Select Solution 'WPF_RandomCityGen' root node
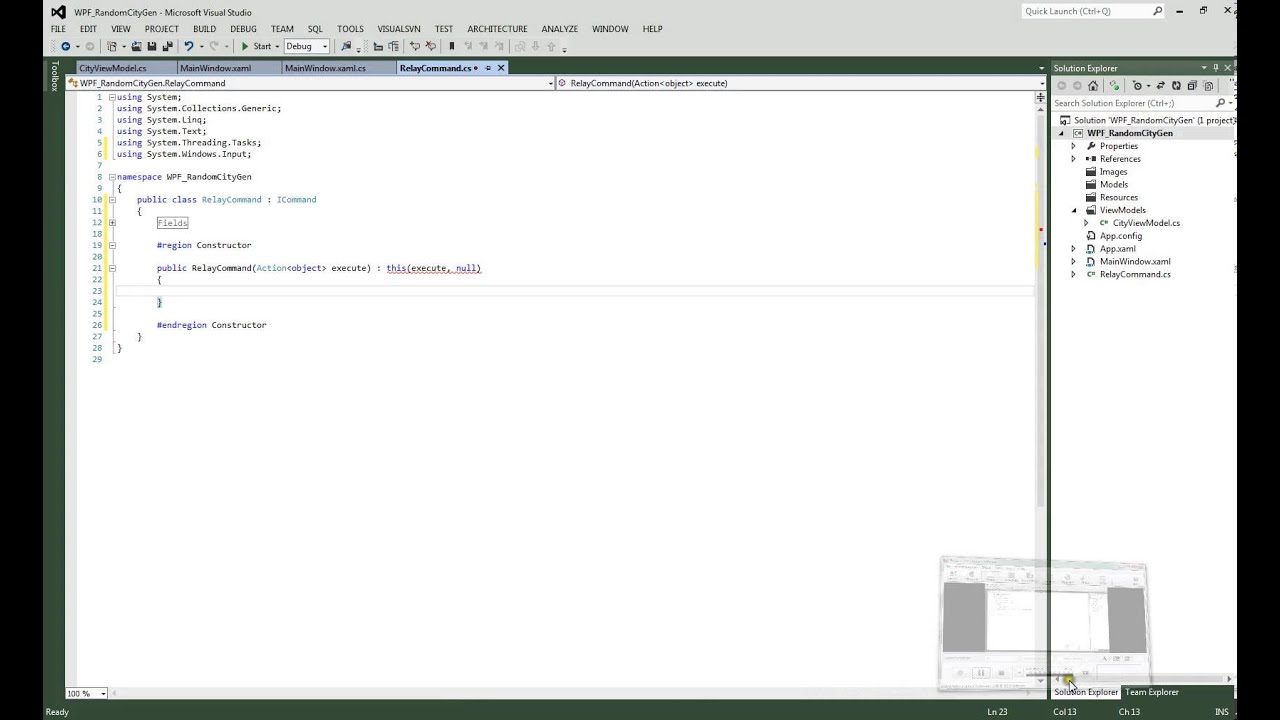 coord(1147,120)
